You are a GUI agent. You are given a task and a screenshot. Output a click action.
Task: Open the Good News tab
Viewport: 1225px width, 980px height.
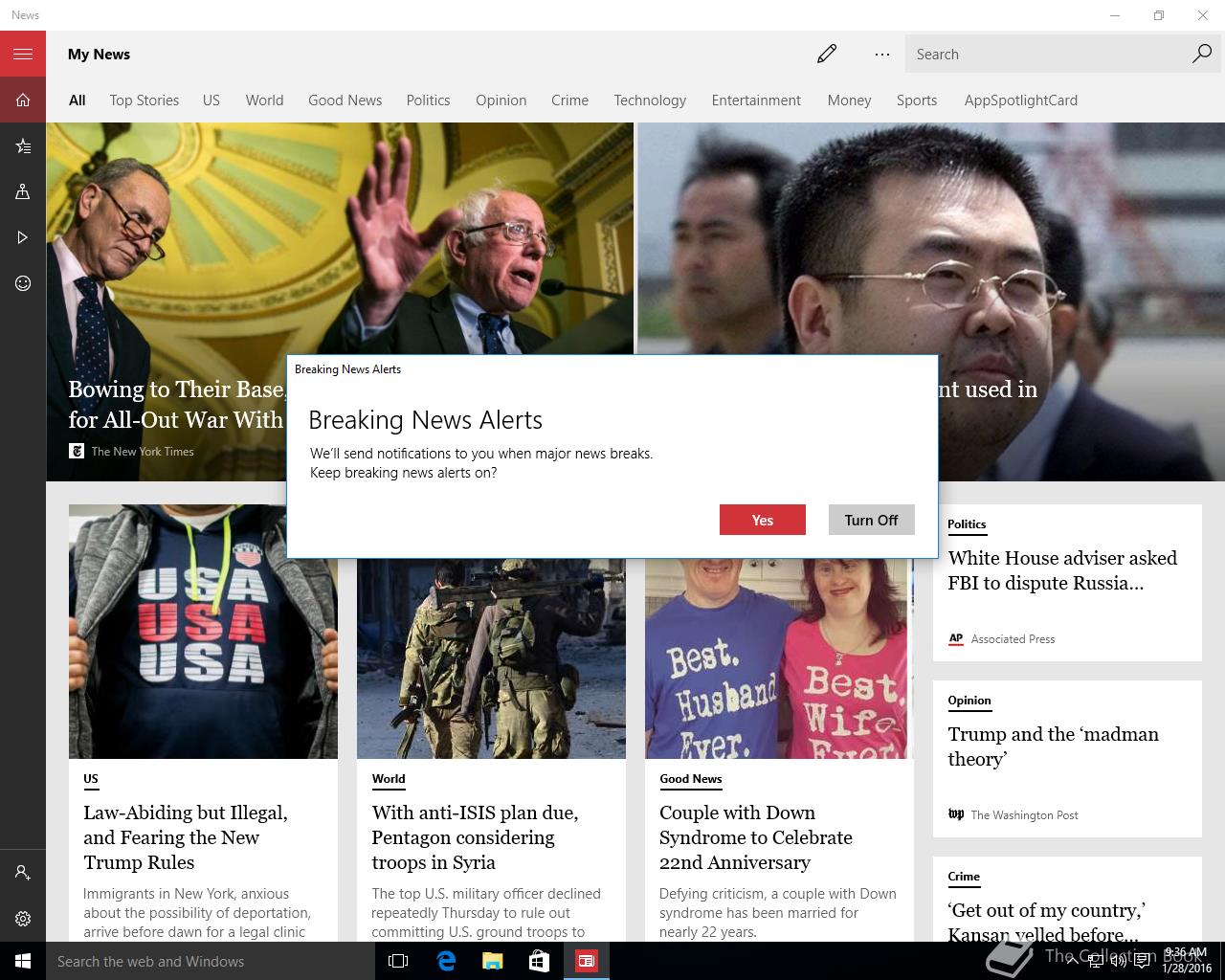(345, 100)
